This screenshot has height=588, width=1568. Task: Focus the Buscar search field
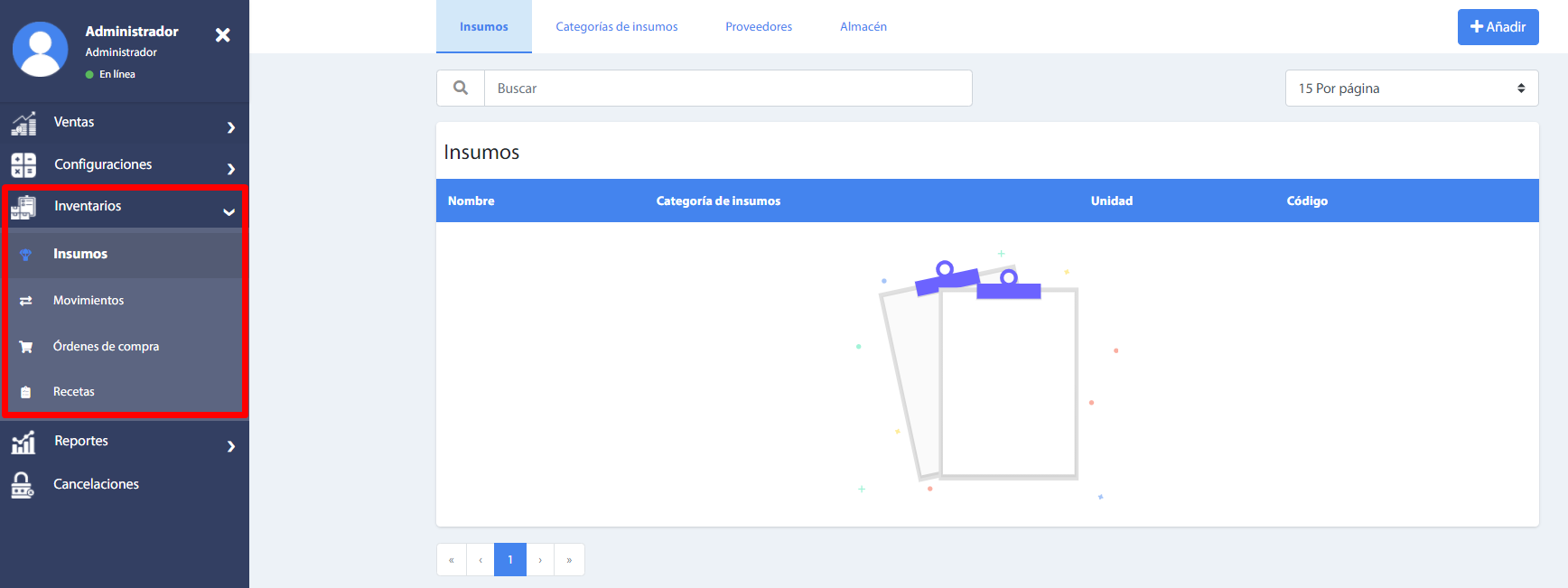pos(727,89)
